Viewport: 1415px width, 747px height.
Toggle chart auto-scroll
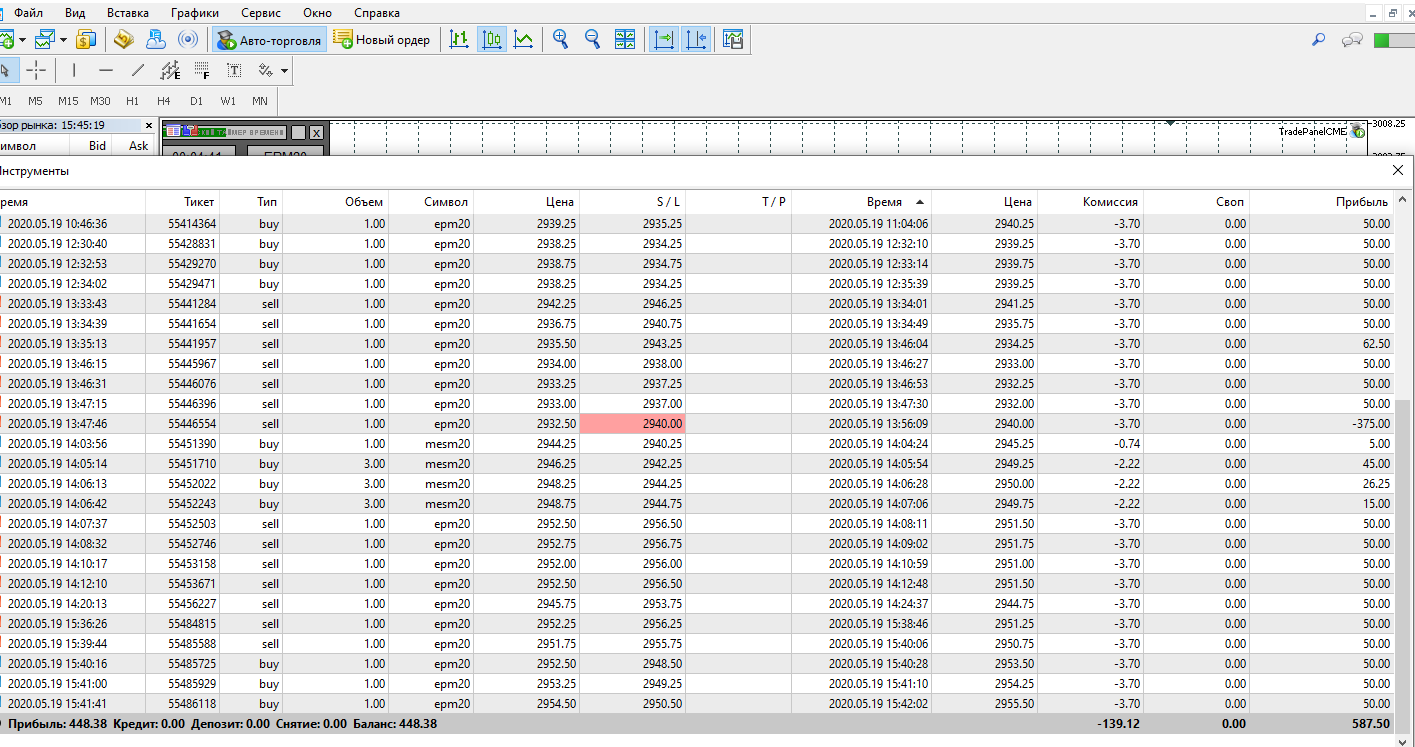(x=664, y=40)
